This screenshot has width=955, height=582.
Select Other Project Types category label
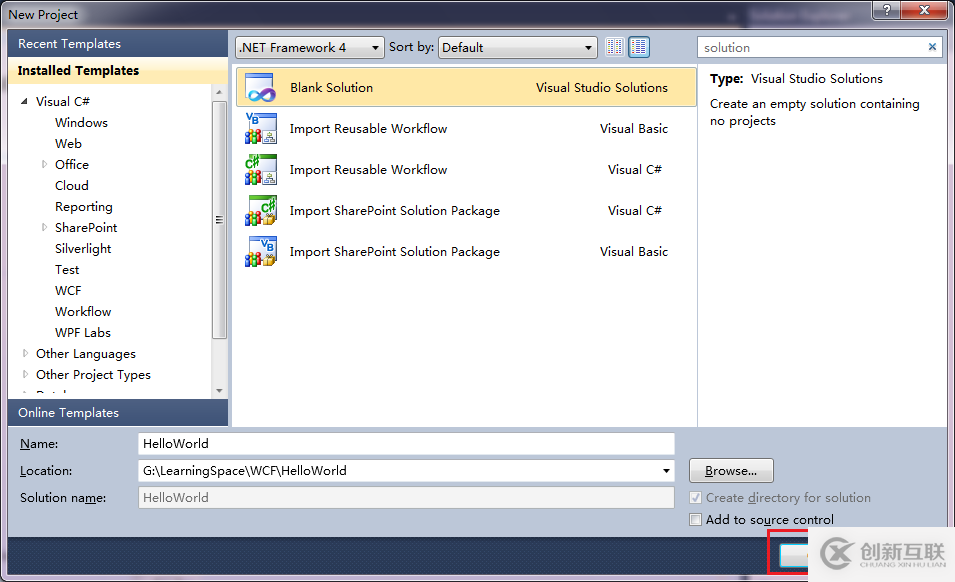click(x=93, y=375)
